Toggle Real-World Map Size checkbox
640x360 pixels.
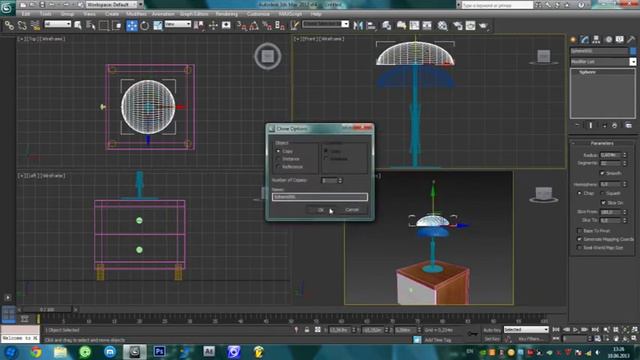point(580,247)
